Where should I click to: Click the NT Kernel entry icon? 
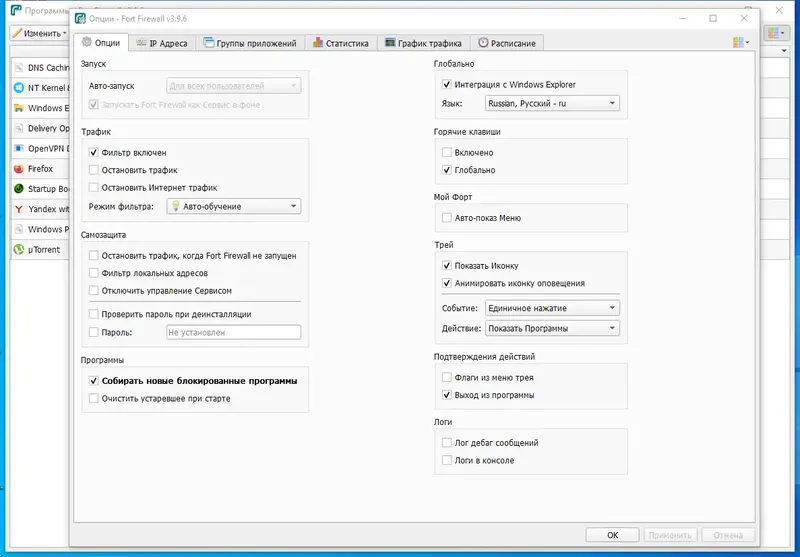point(19,88)
